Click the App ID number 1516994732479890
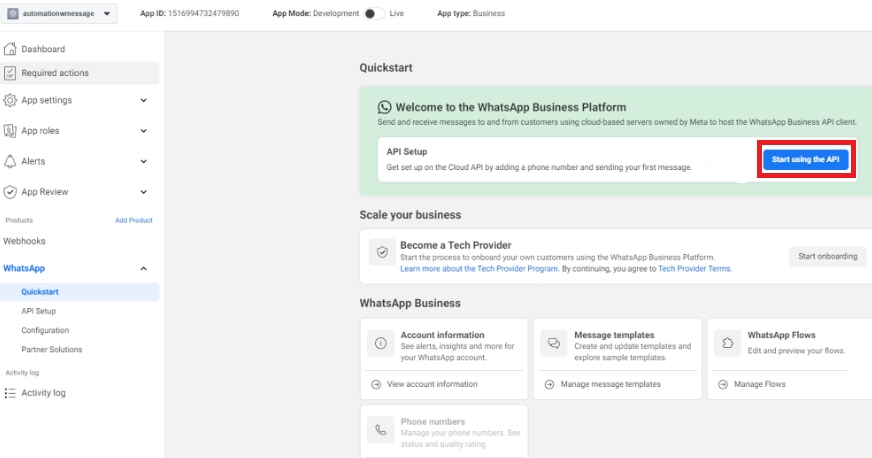The image size is (872, 458). (x=204, y=13)
